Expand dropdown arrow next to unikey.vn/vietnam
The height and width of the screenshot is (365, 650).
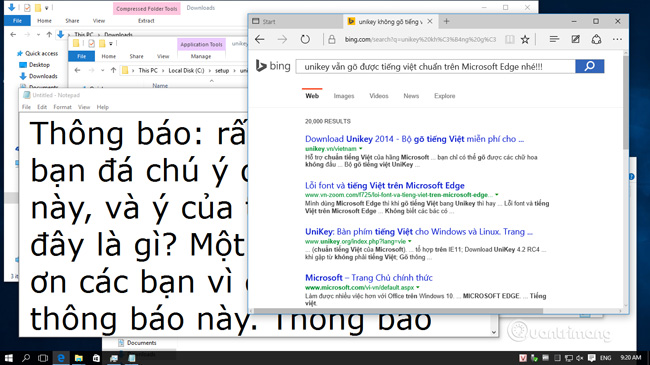(x=361, y=148)
